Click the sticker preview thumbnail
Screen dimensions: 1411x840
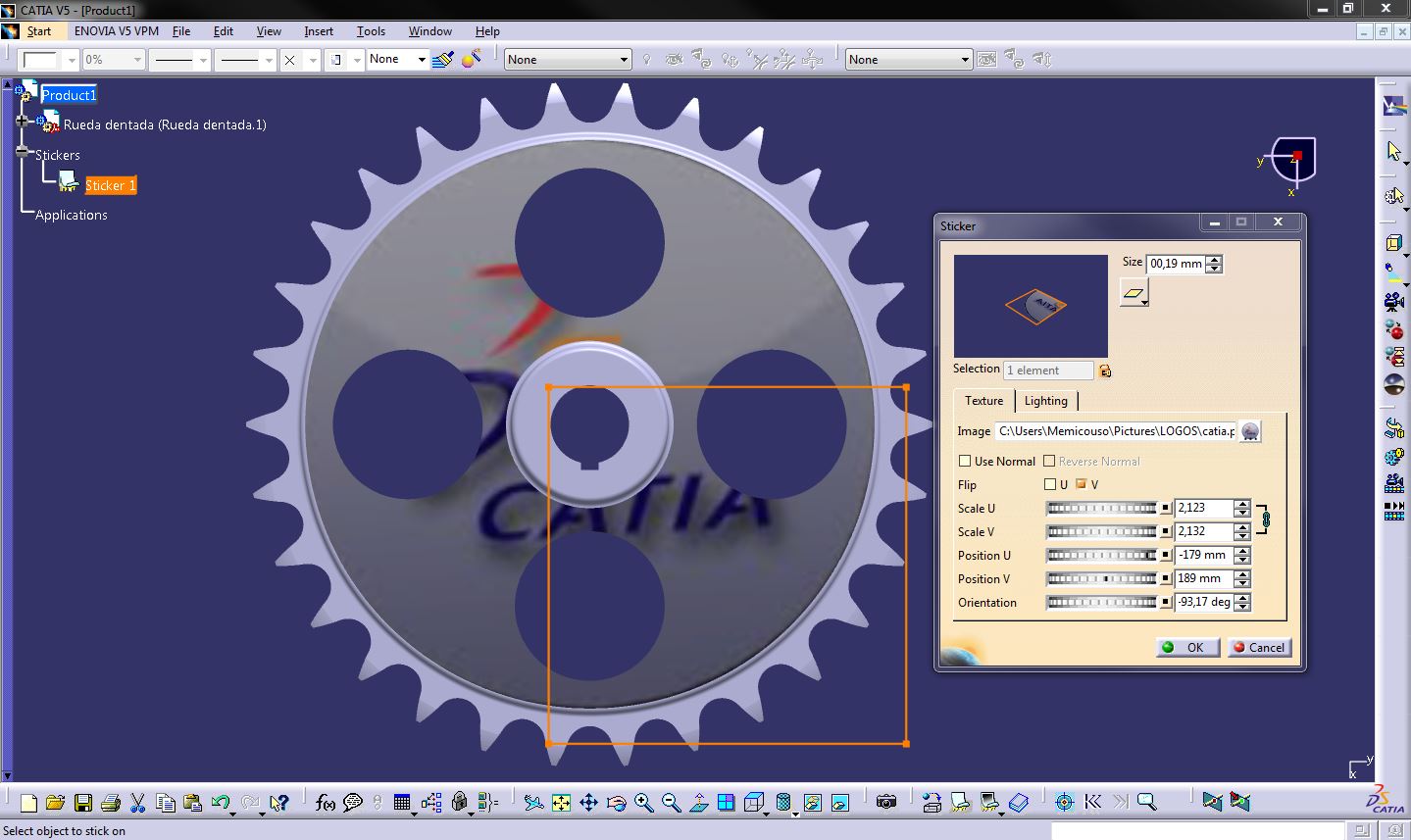click(1031, 306)
